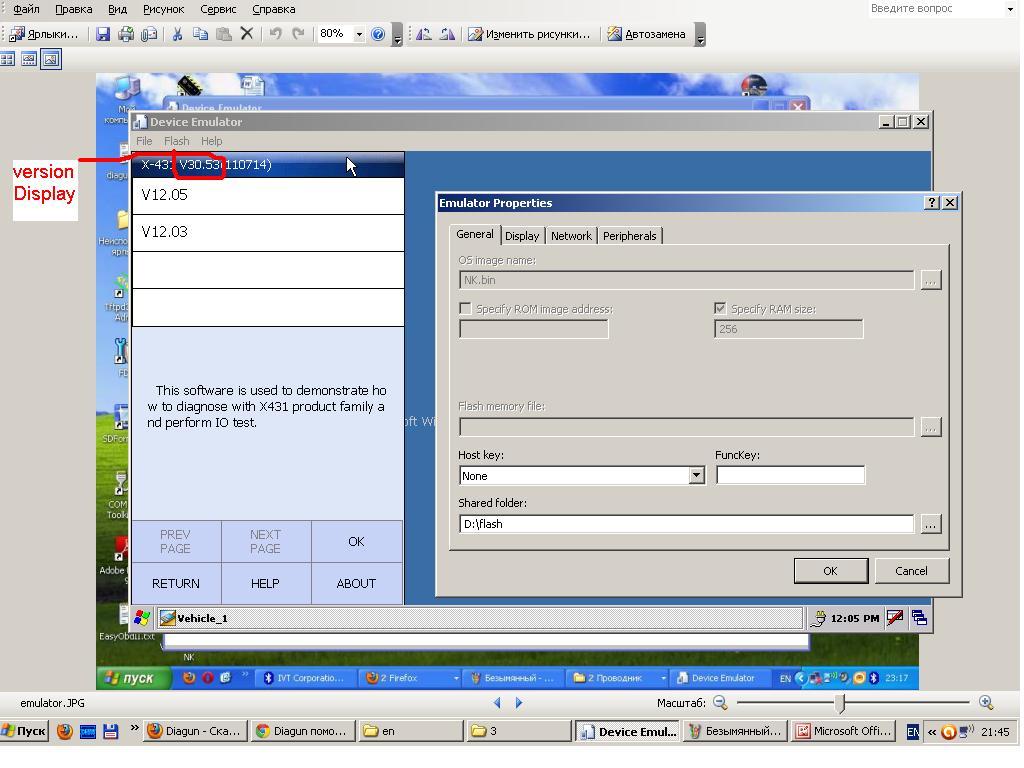The height and width of the screenshot is (768, 1024).
Task: Click the volume/network tray icon
Action: 967,731
